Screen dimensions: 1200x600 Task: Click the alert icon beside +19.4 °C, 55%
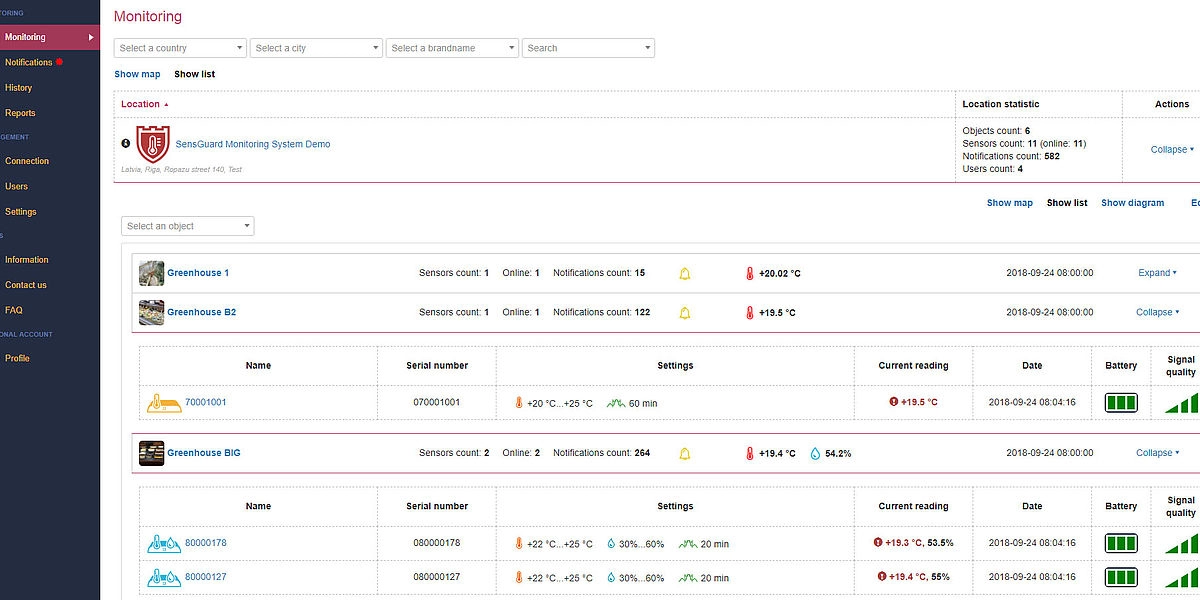882,576
